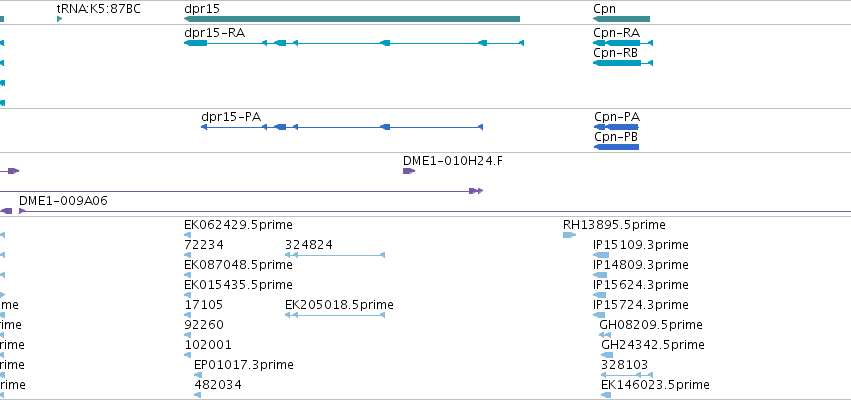Select the RH13895.5prime arrow glyph
The image size is (851, 400).
(x=569, y=235)
